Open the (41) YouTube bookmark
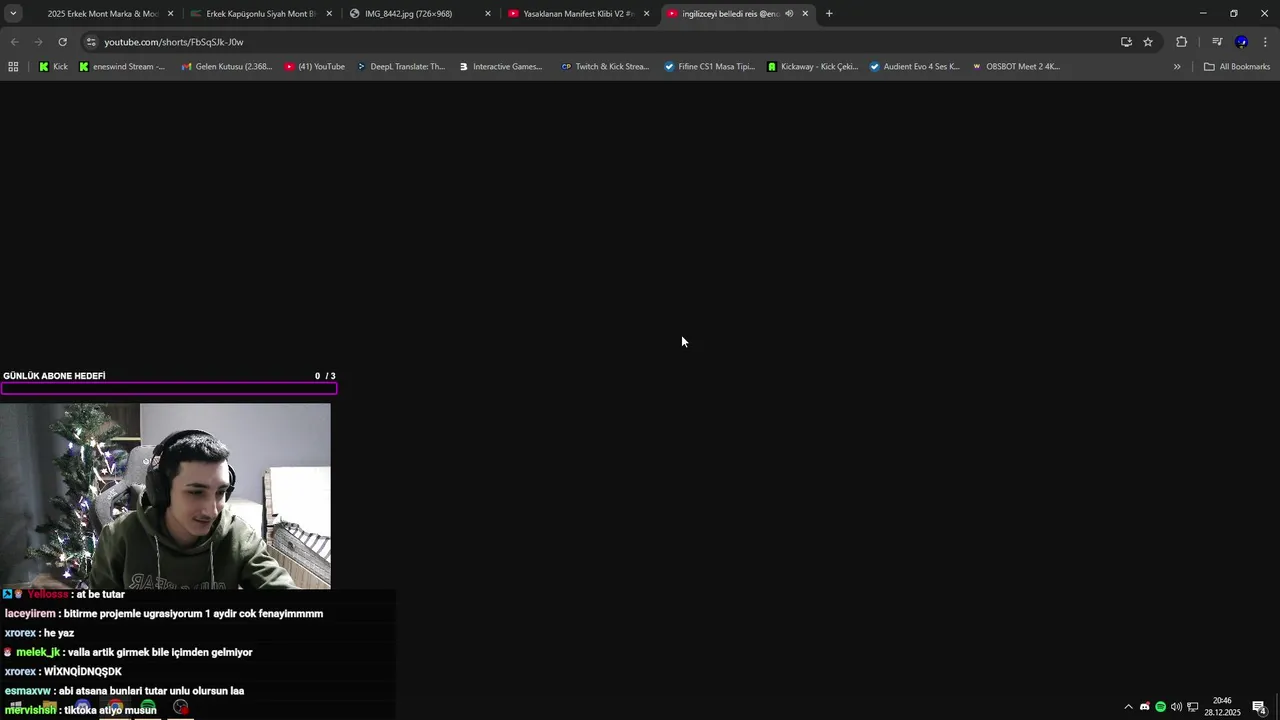This screenshot has width=1280, height=720. (315, 67)
